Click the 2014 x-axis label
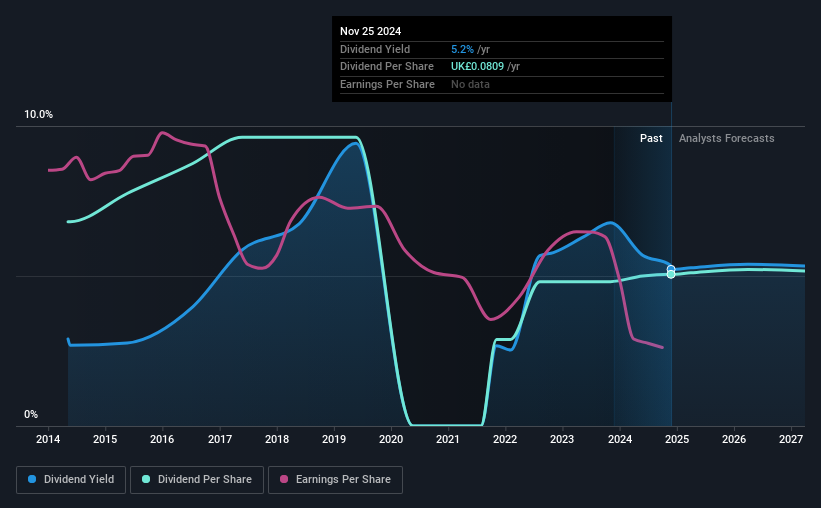 coord(48,439)
